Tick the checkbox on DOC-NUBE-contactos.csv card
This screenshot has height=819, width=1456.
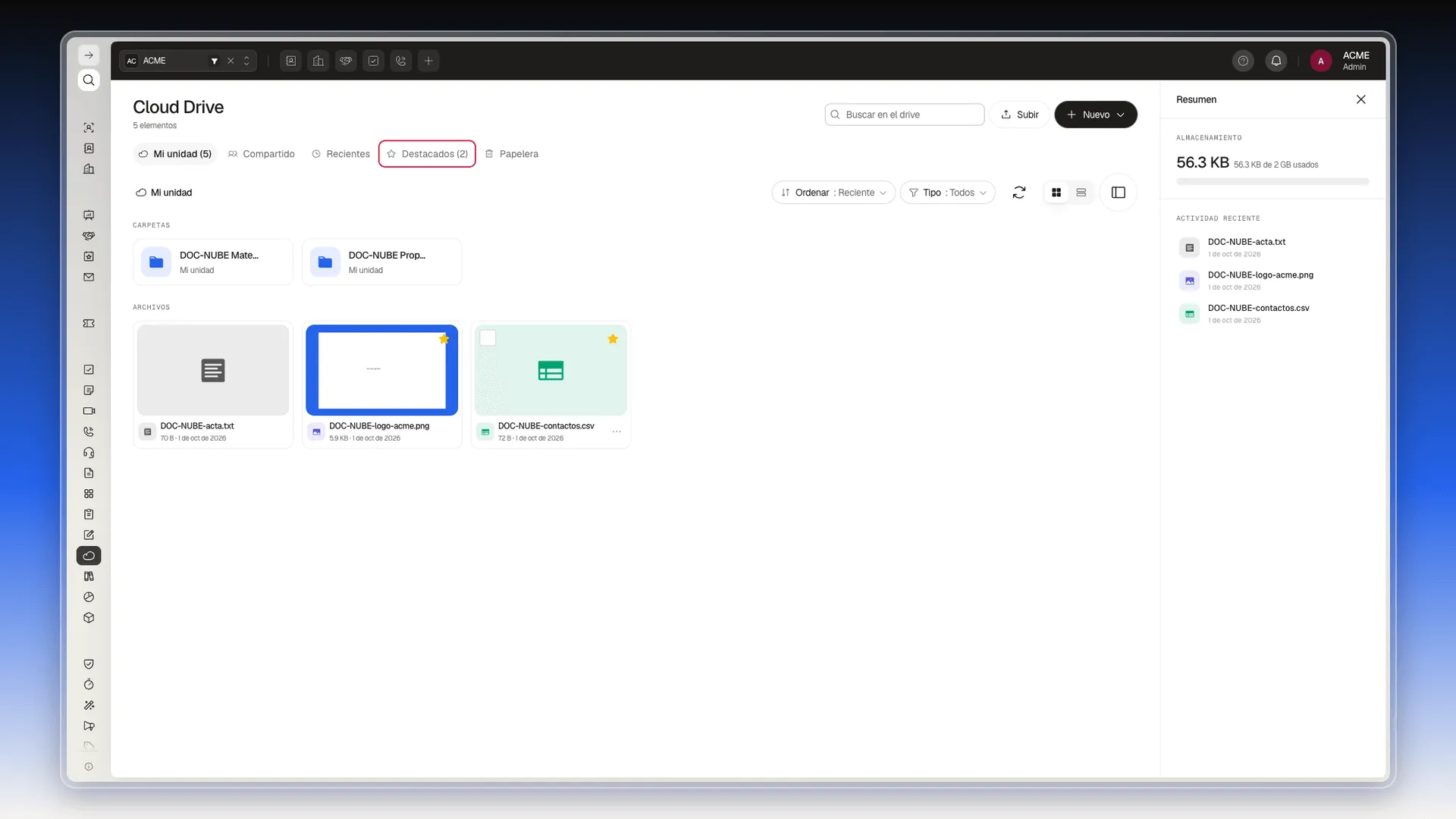488,338
